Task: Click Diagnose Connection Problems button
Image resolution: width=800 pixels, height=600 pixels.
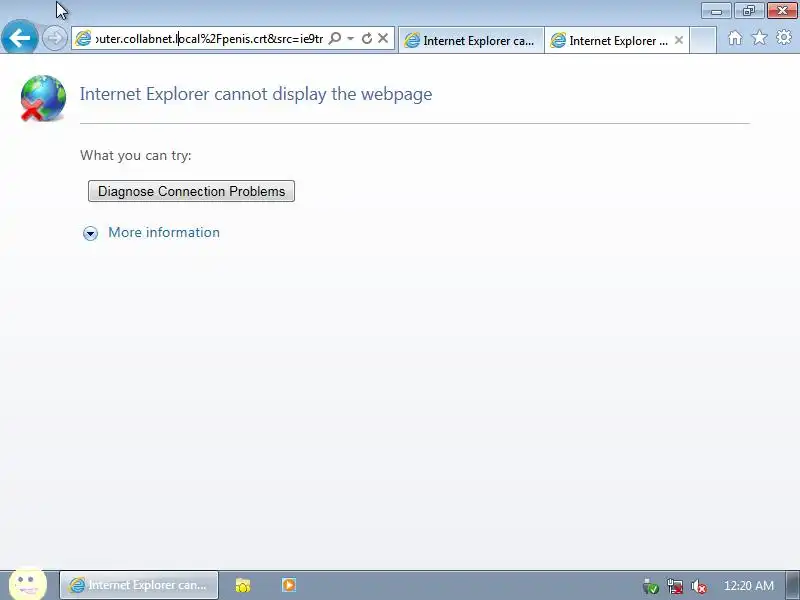Action: [x=191, y=191]
